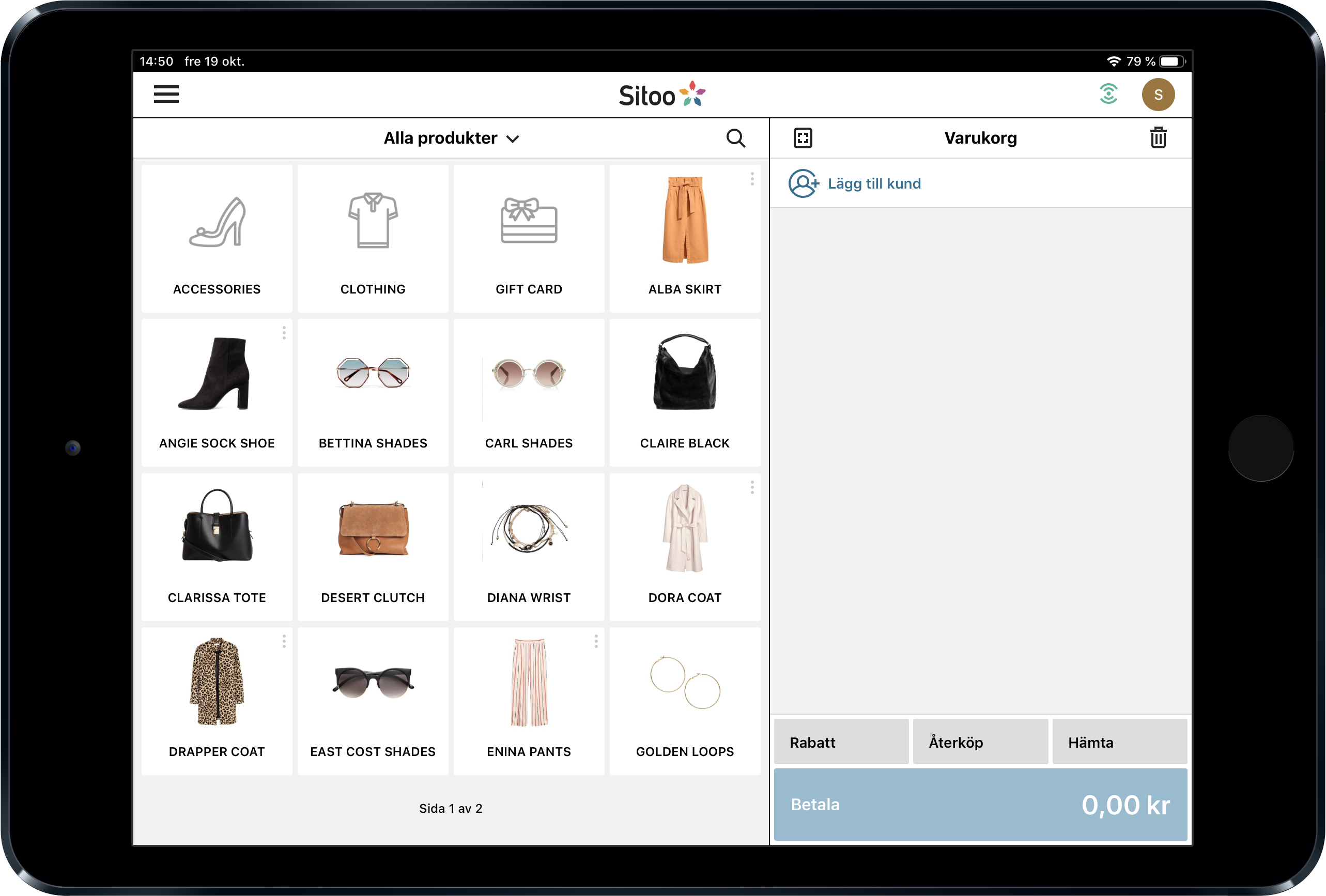The image size is (1326, 896).
Task: Add Golden Loops earrings to cart
Action: pyautogui.click(x=685, y=701)
